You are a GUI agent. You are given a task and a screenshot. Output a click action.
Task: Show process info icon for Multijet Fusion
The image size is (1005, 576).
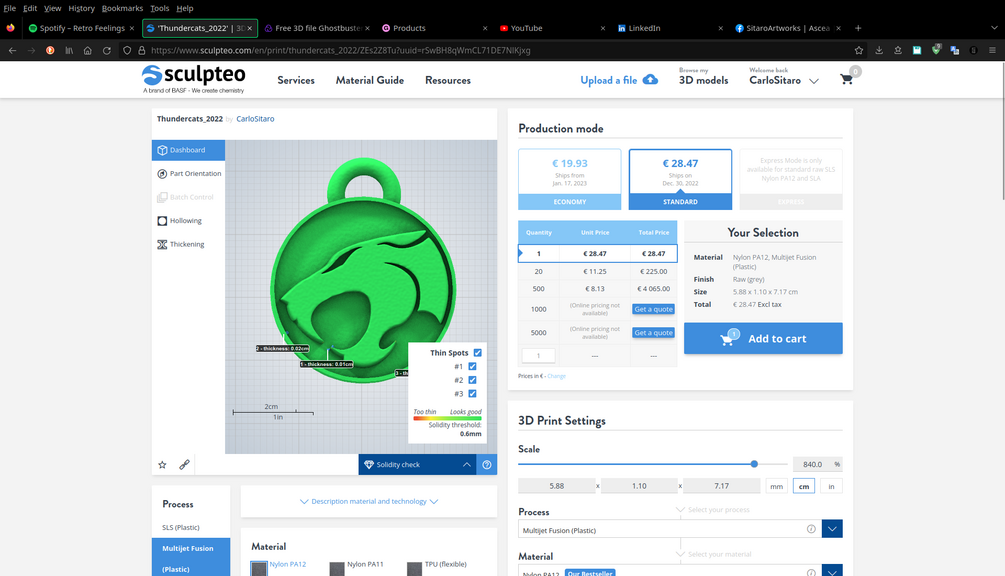tap(811, 529)
